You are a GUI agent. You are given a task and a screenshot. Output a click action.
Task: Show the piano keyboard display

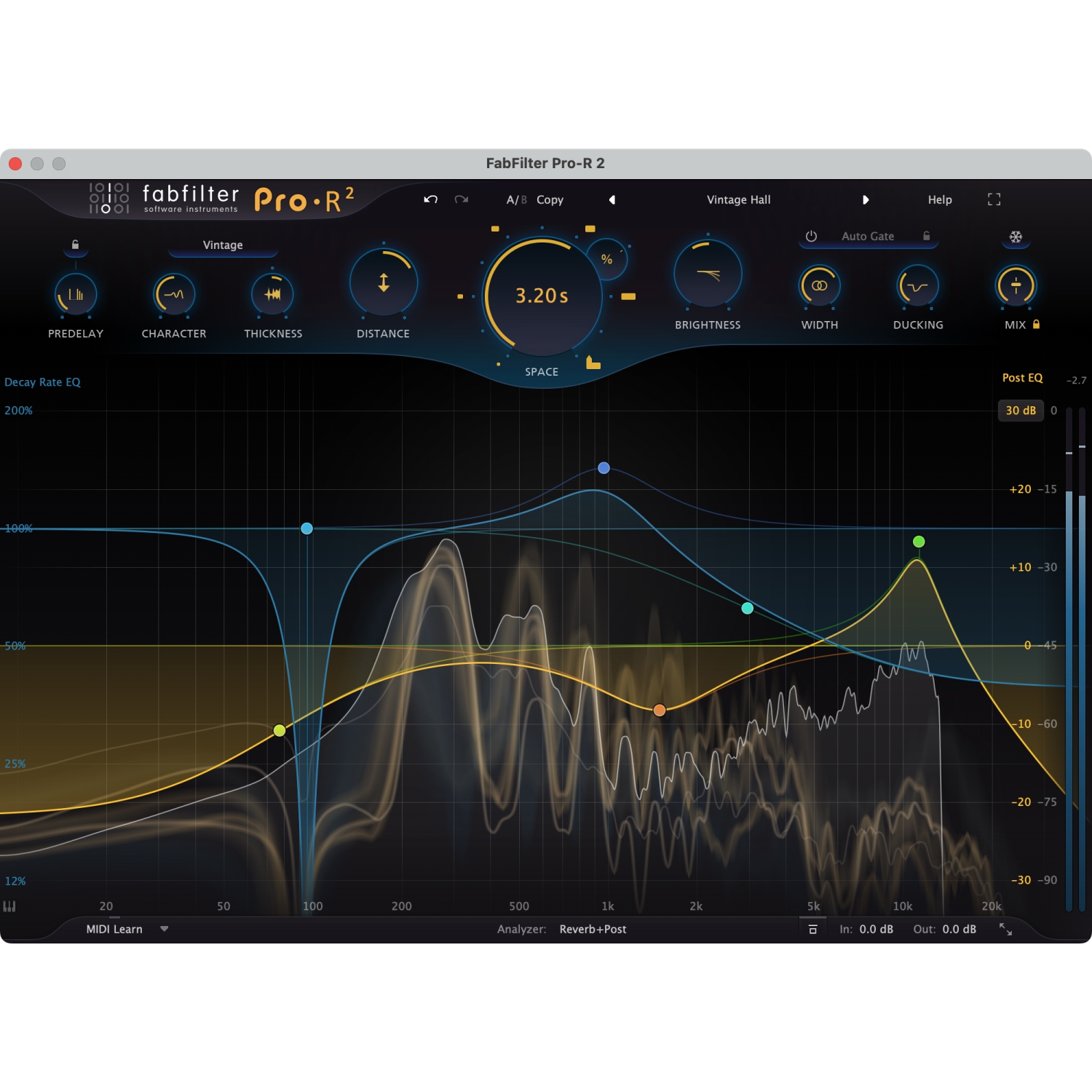click(9, 906)
